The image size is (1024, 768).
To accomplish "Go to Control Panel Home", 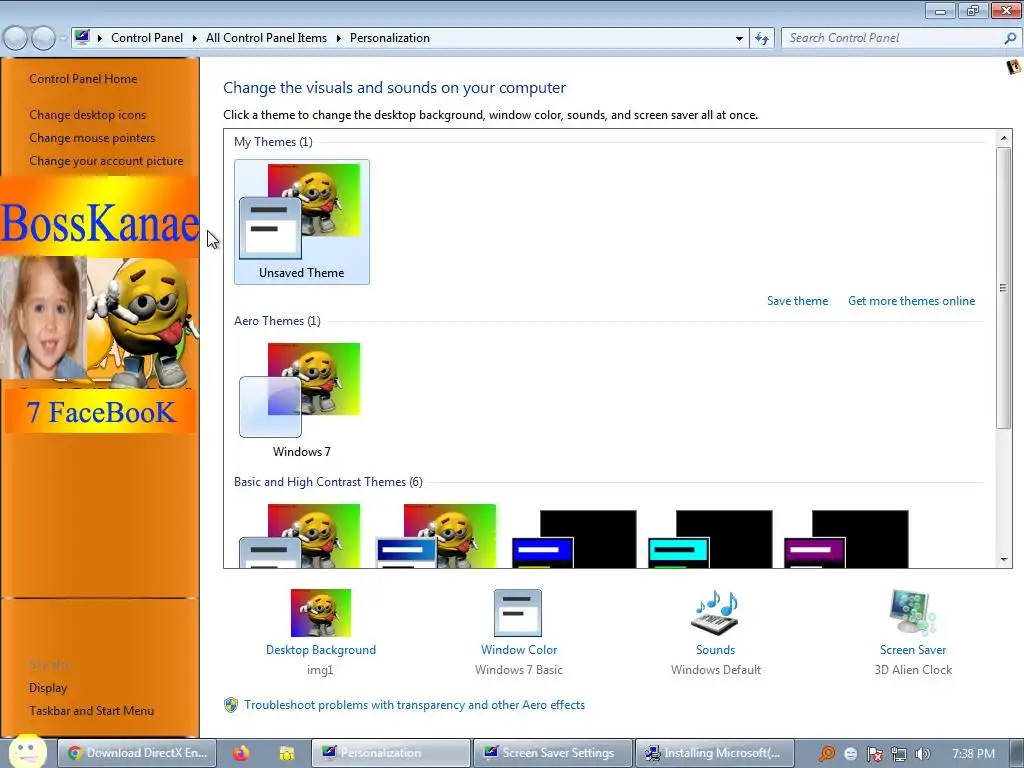I will click(x=83, y=79).
